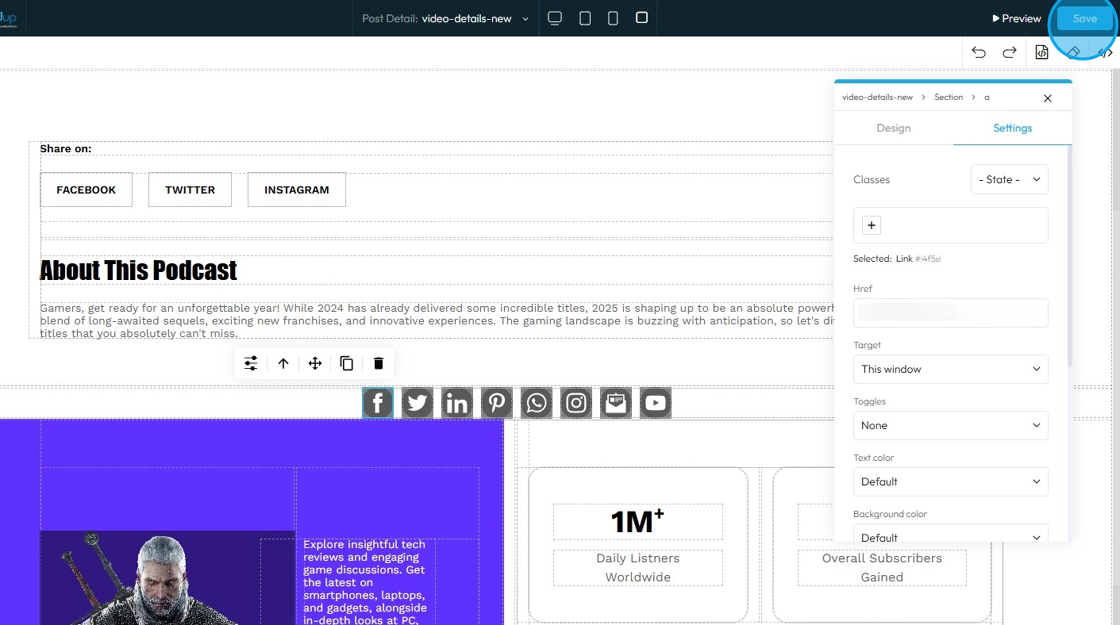Redo the last undone change
1120x625 pixels.
1009,52
